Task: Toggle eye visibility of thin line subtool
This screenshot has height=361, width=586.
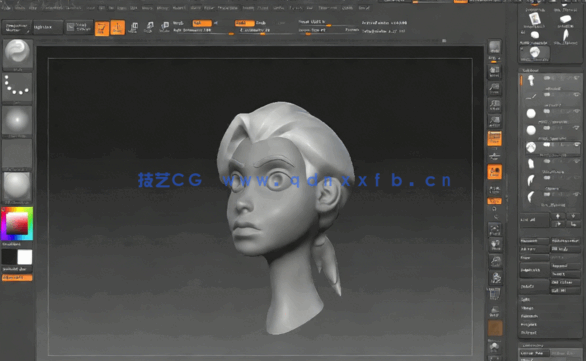Action: tap(576, 95)
